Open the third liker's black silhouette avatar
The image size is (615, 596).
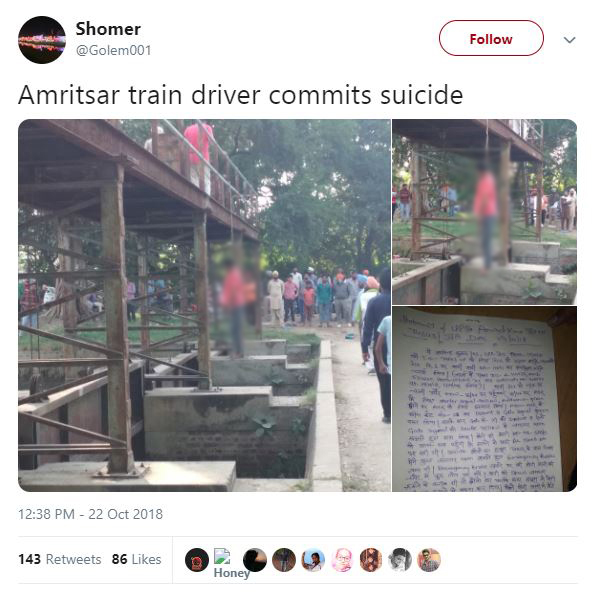coord(255,560)
